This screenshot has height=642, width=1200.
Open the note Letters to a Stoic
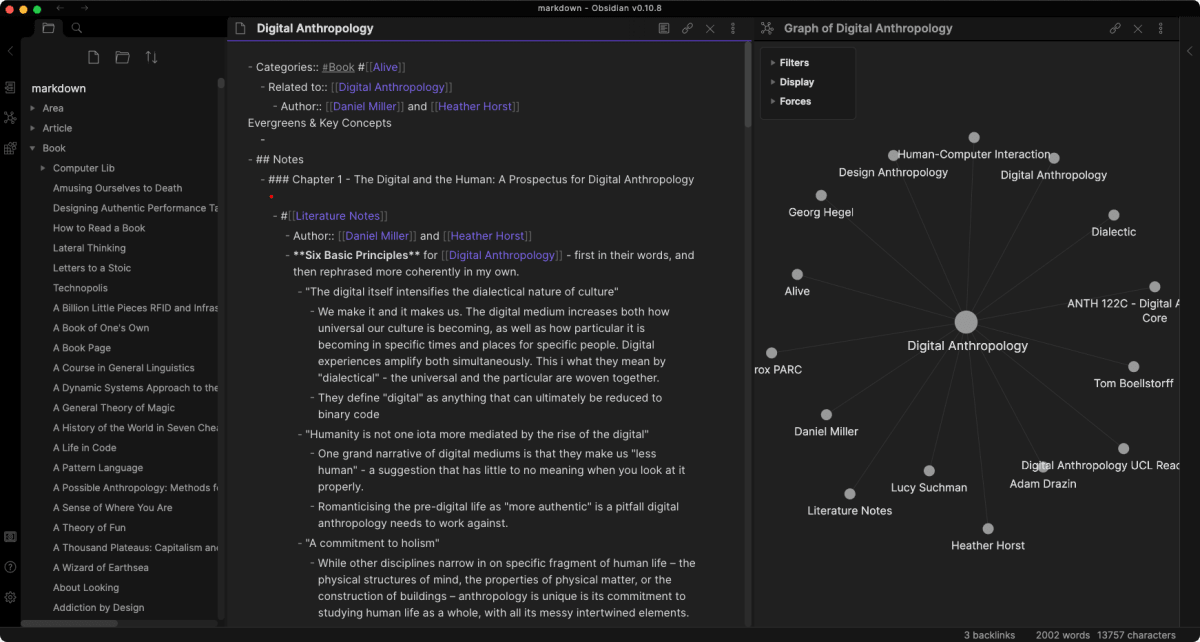[92, 268]
